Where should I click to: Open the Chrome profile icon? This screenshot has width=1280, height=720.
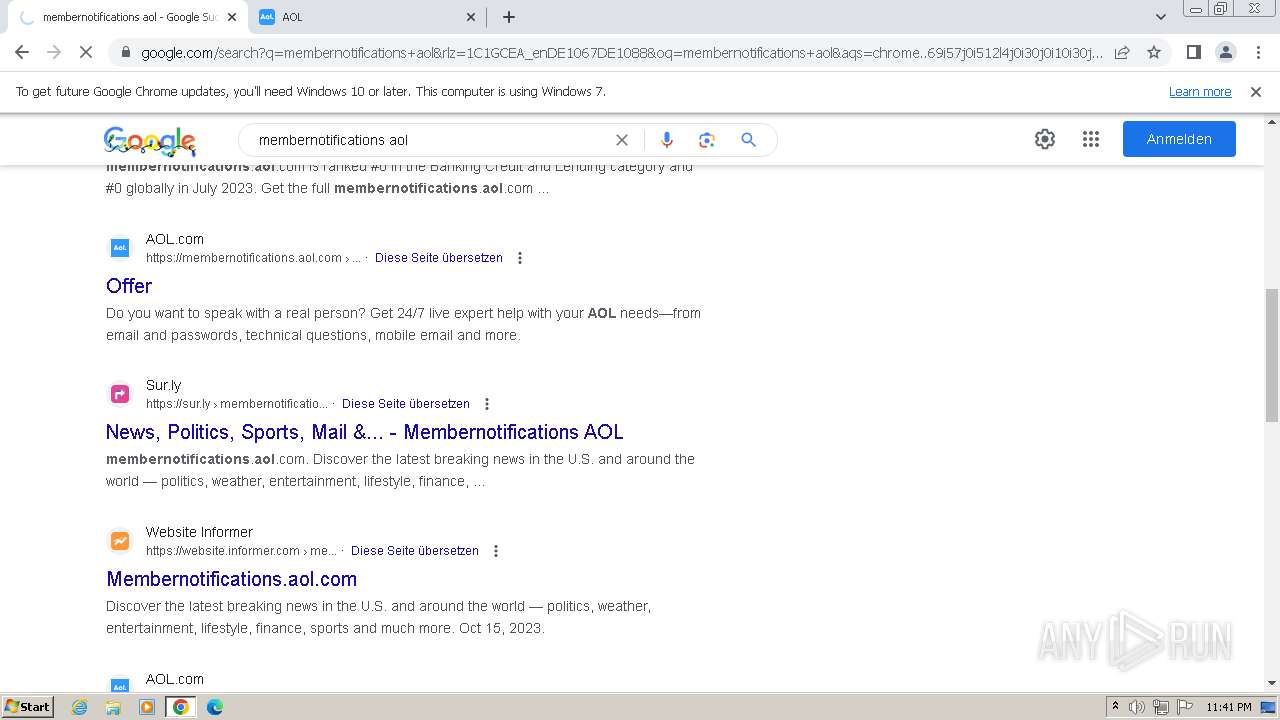(x=1226, y=52)
